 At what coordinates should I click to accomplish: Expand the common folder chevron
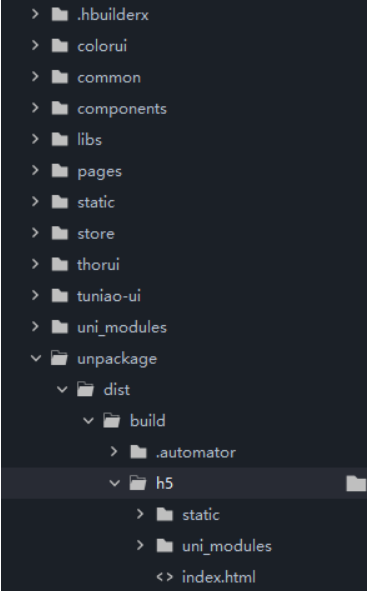35,77
